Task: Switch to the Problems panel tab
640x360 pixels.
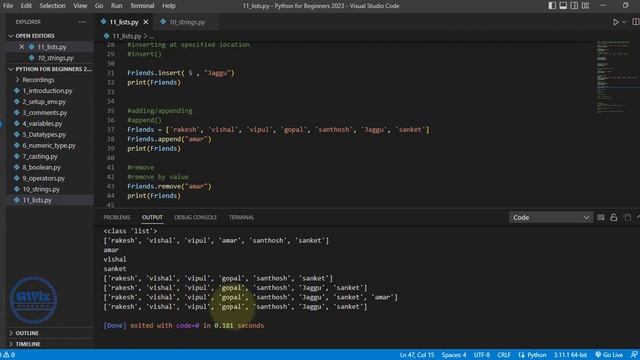Action: tap(117, 218)
